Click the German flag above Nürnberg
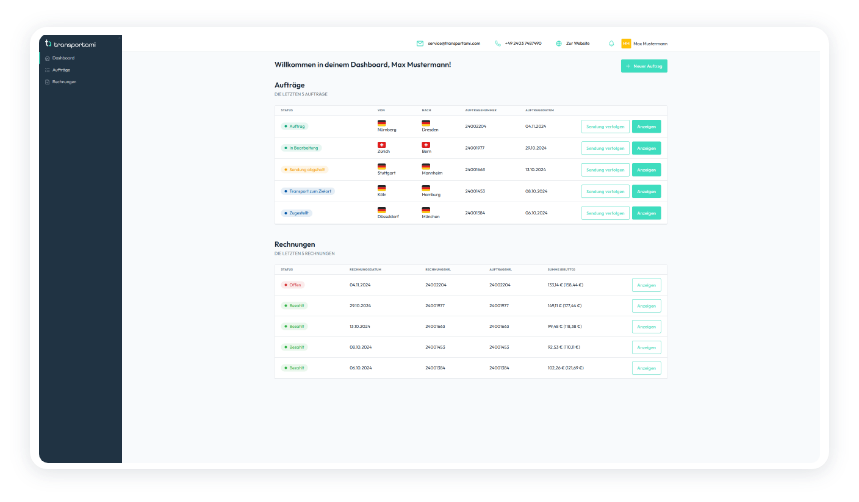This screenshot has height=502, width=859. click(382, 123)
